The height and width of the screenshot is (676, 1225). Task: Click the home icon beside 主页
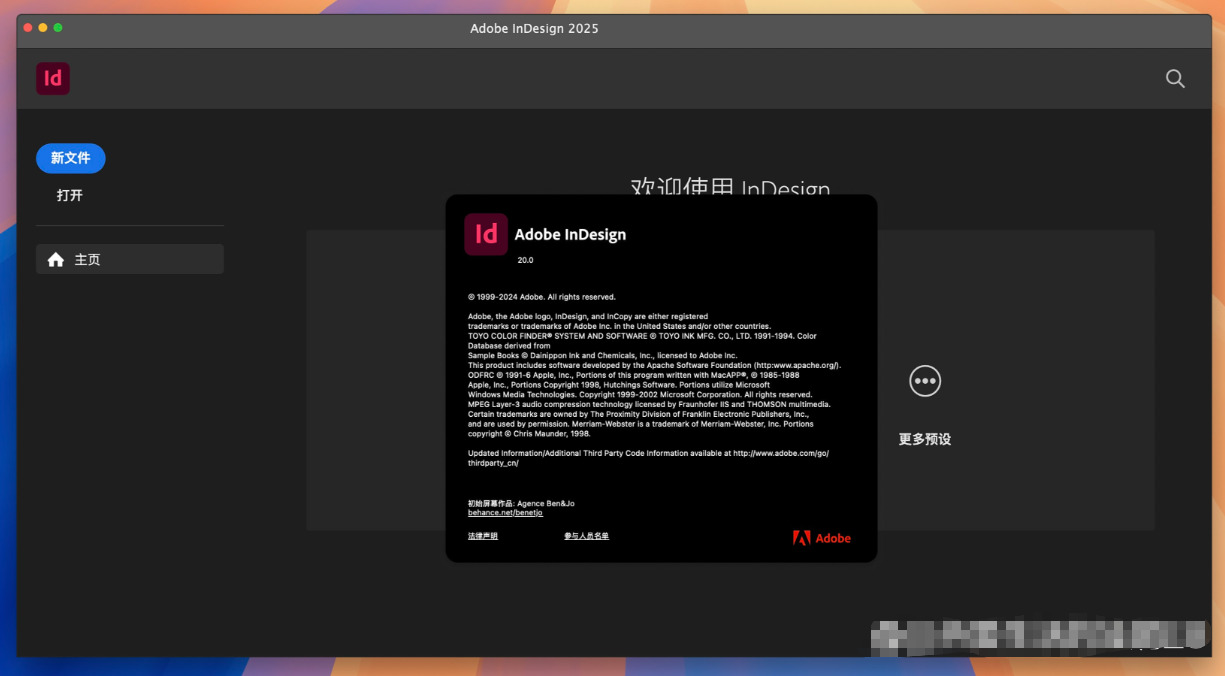pyautogui.click(x=56, y=259)
